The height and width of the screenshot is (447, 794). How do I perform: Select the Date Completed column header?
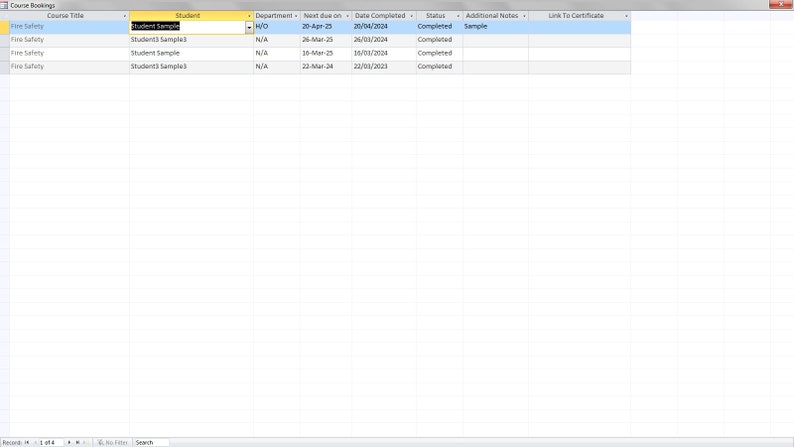pos(384,16)
